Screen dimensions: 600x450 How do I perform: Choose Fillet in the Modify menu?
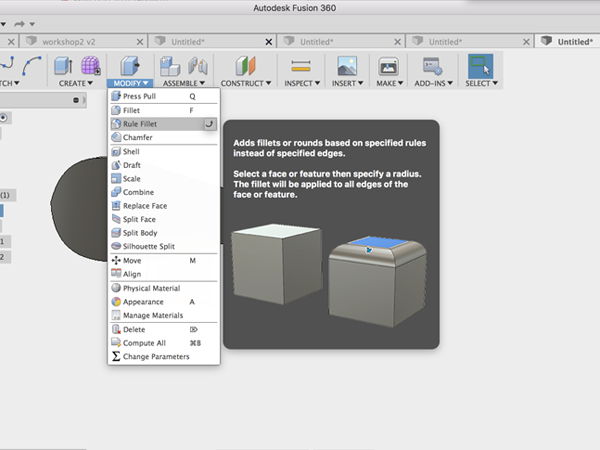point(164,110)
